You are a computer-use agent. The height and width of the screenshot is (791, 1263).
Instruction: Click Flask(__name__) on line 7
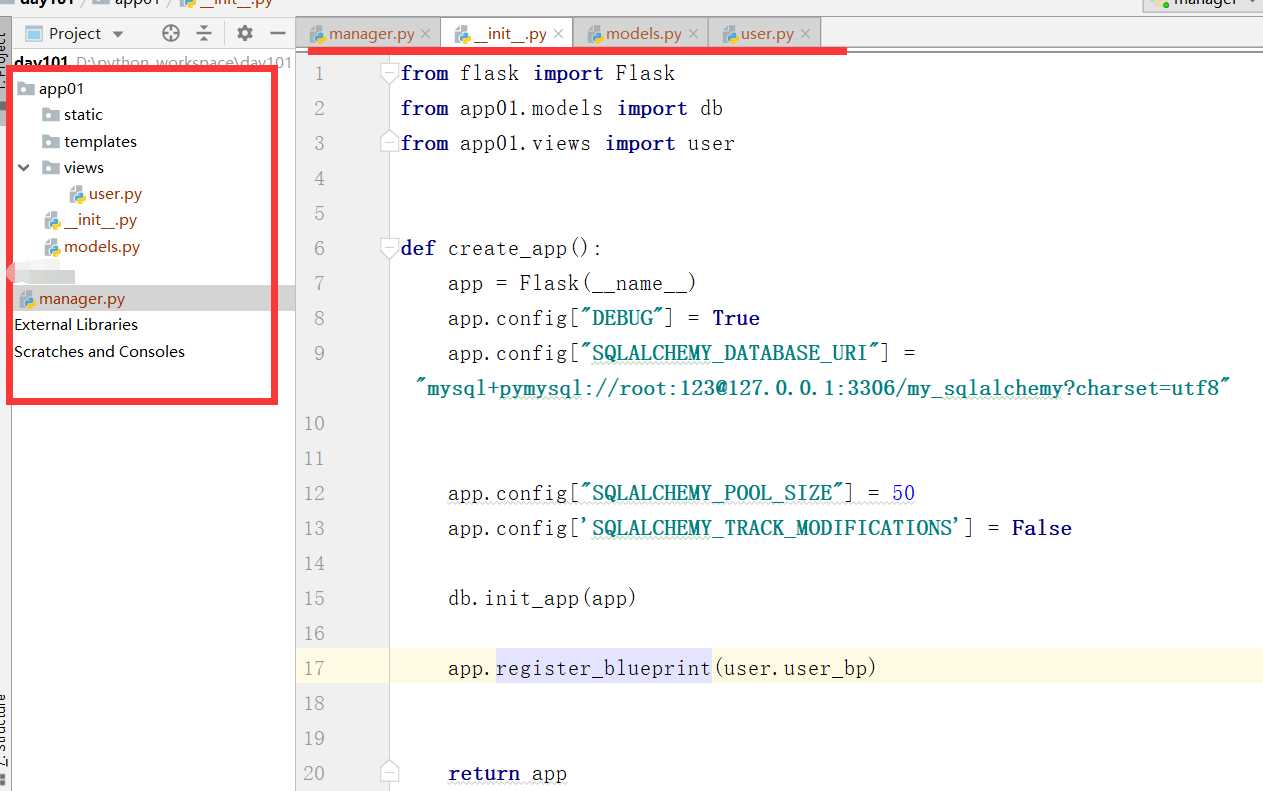607,283
